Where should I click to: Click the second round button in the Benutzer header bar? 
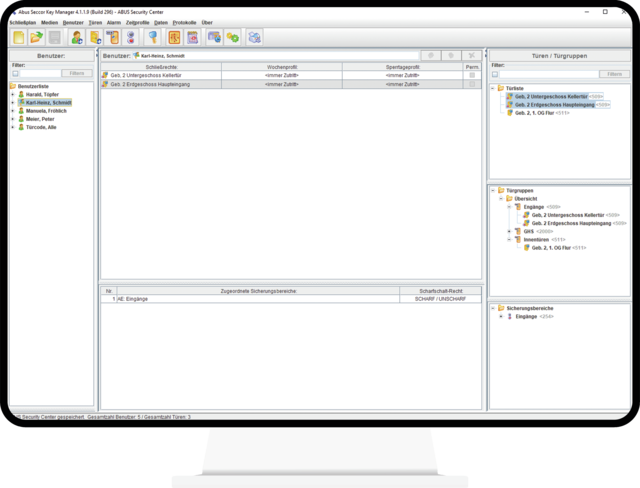[x=451, y=55]
